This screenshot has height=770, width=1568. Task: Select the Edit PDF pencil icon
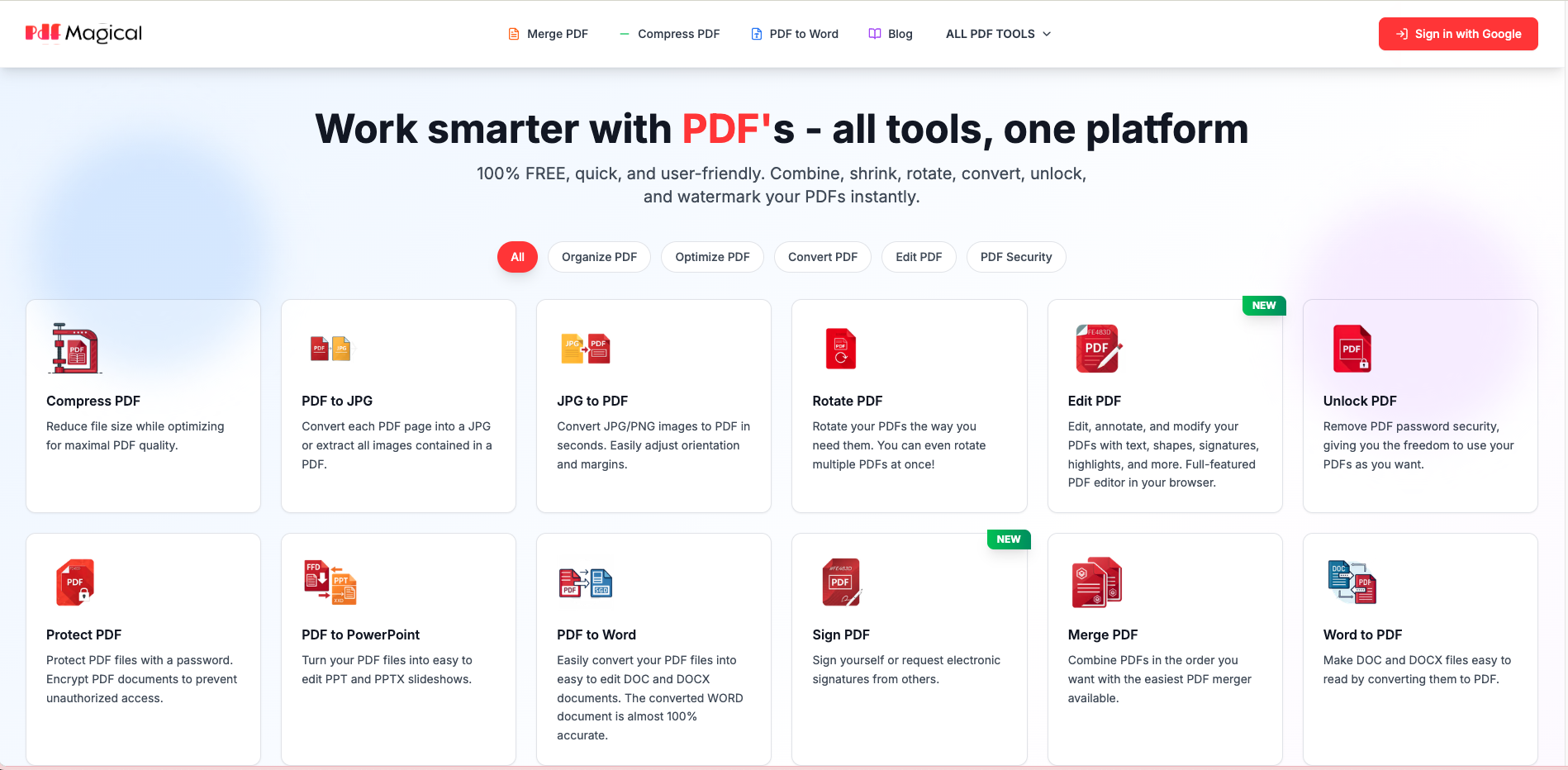[1096, 348]
